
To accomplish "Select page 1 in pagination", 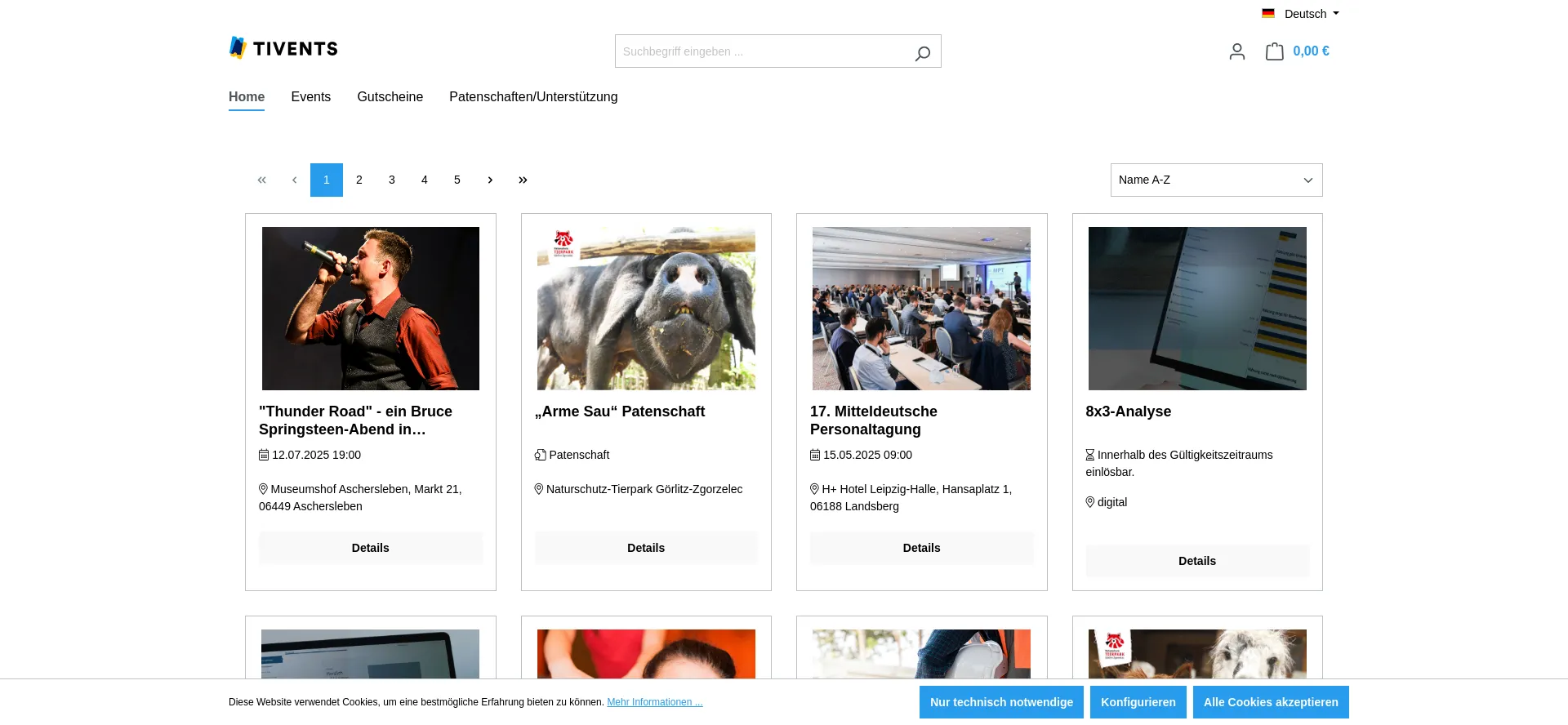I will click(x=327, y=180).
